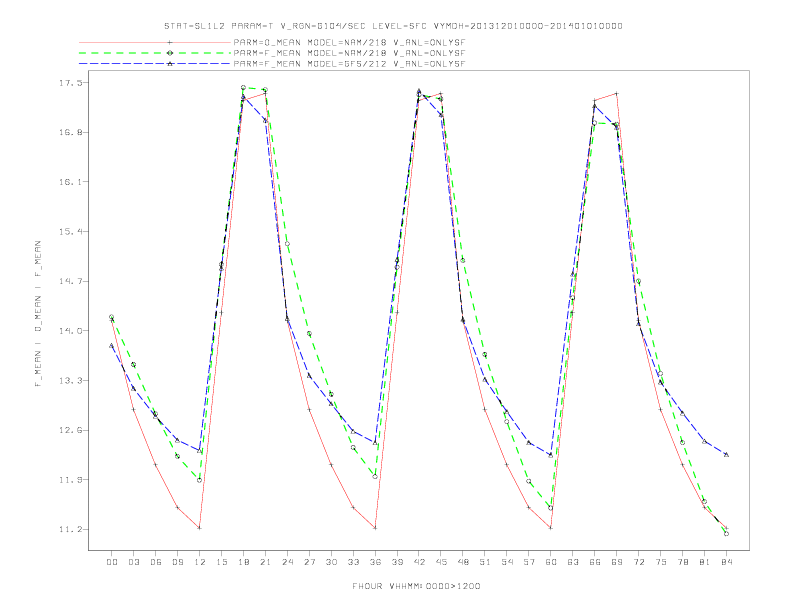
Task: Click x-axis forecast hour label 12
Action: pos(200,562)
